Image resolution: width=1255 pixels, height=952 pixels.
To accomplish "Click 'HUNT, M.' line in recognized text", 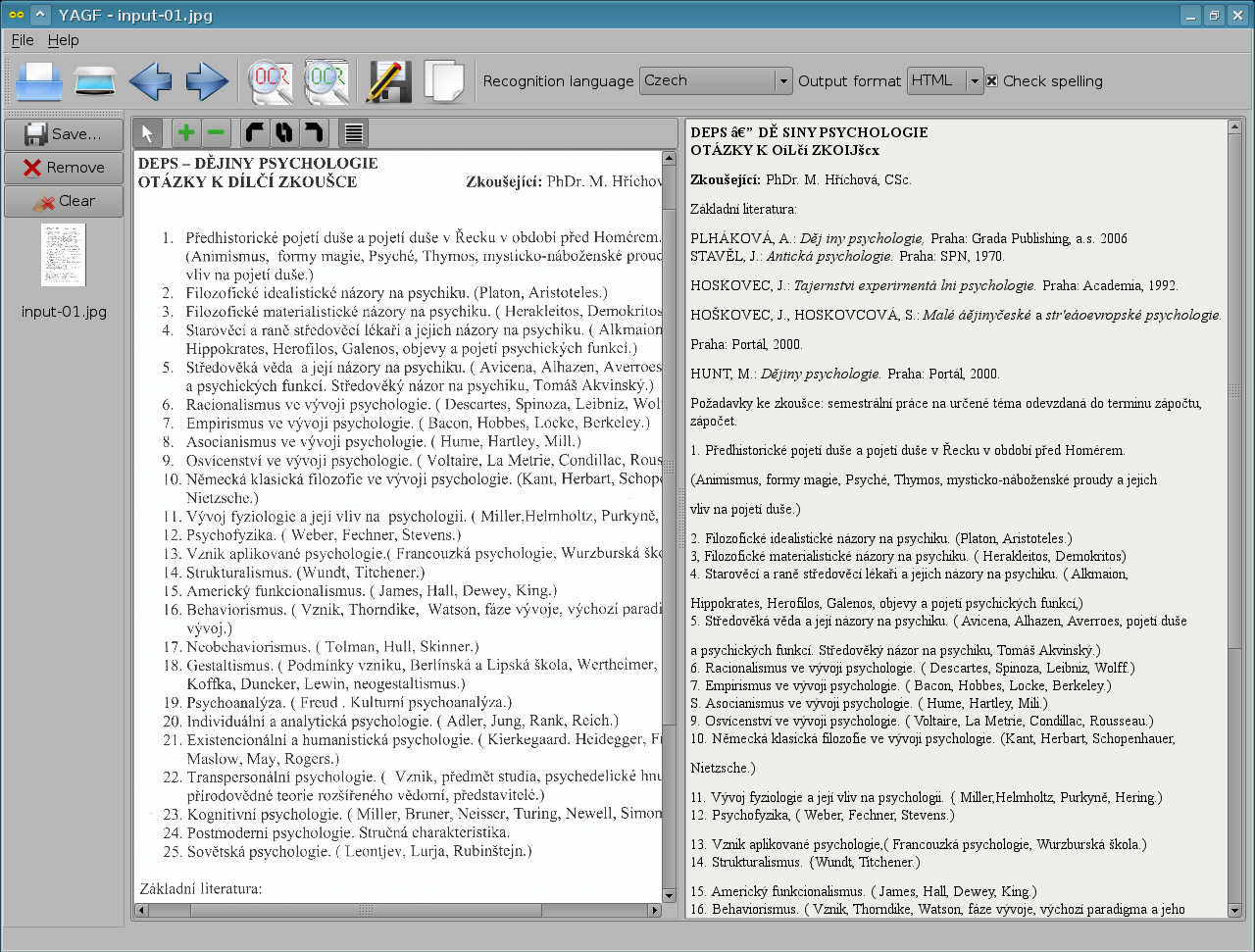I will 845,374.
